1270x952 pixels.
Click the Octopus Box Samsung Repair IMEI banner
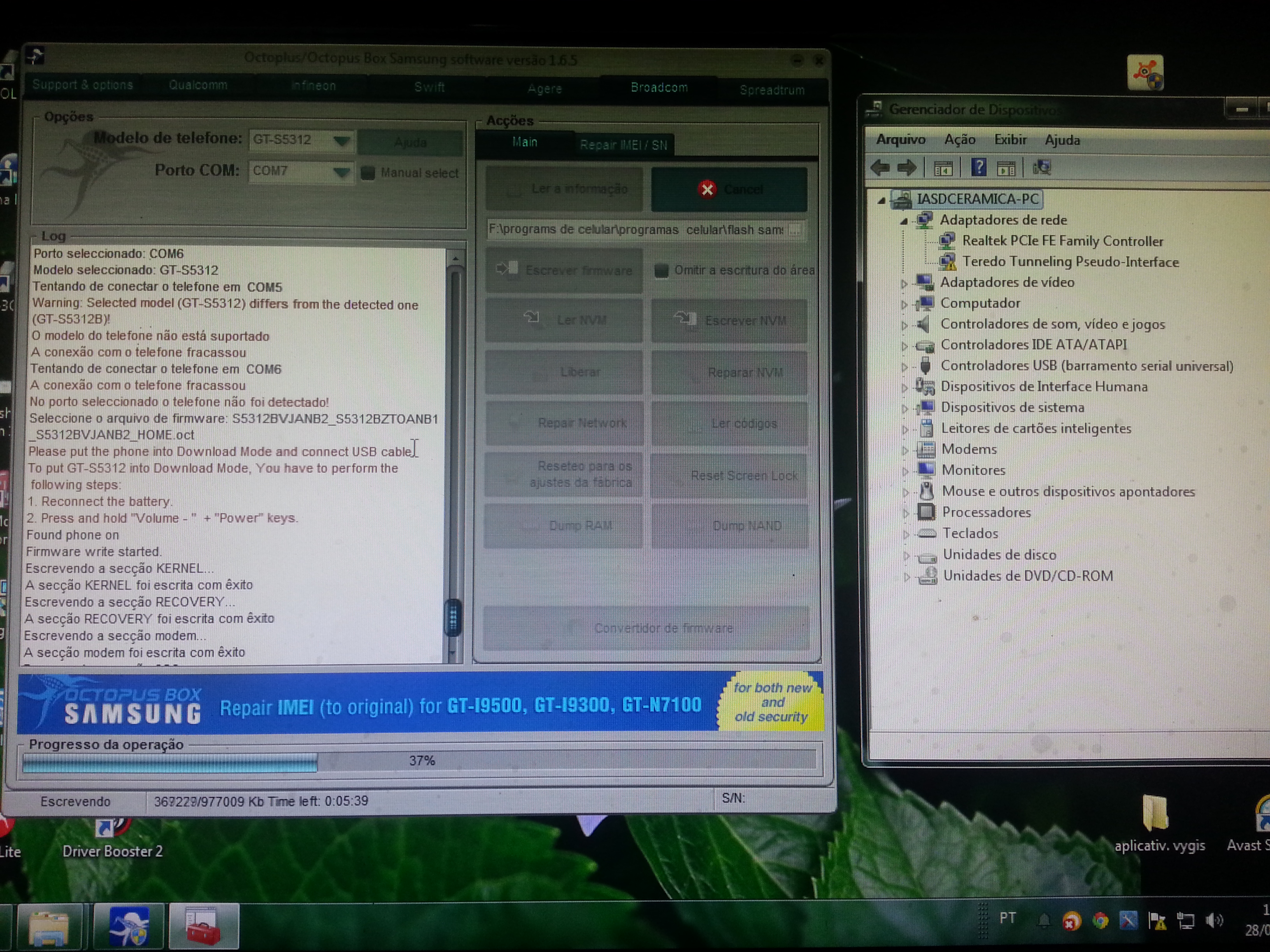coord(420,703)
